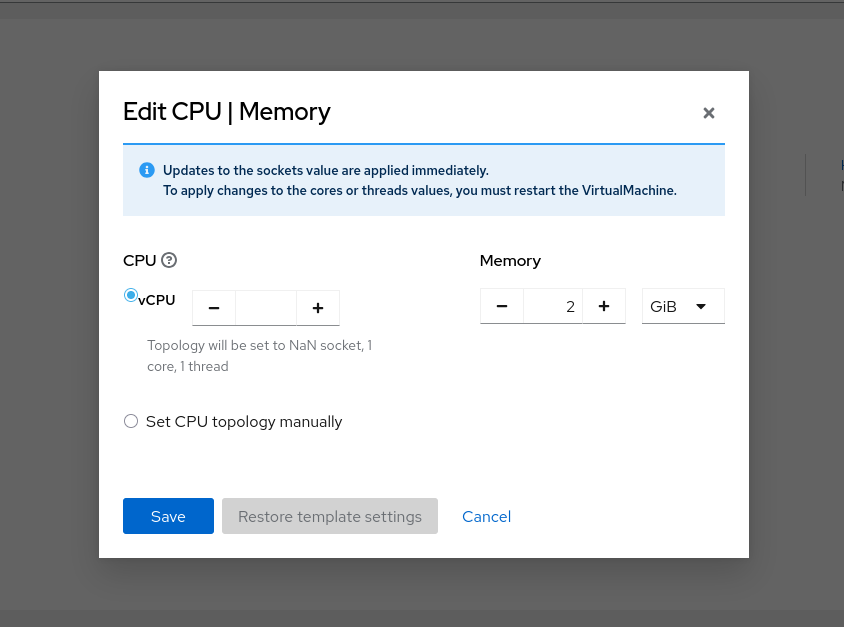Save the CPU and memory changes
Viewport: 844px width, 627px height.
[x=168, y=516]
